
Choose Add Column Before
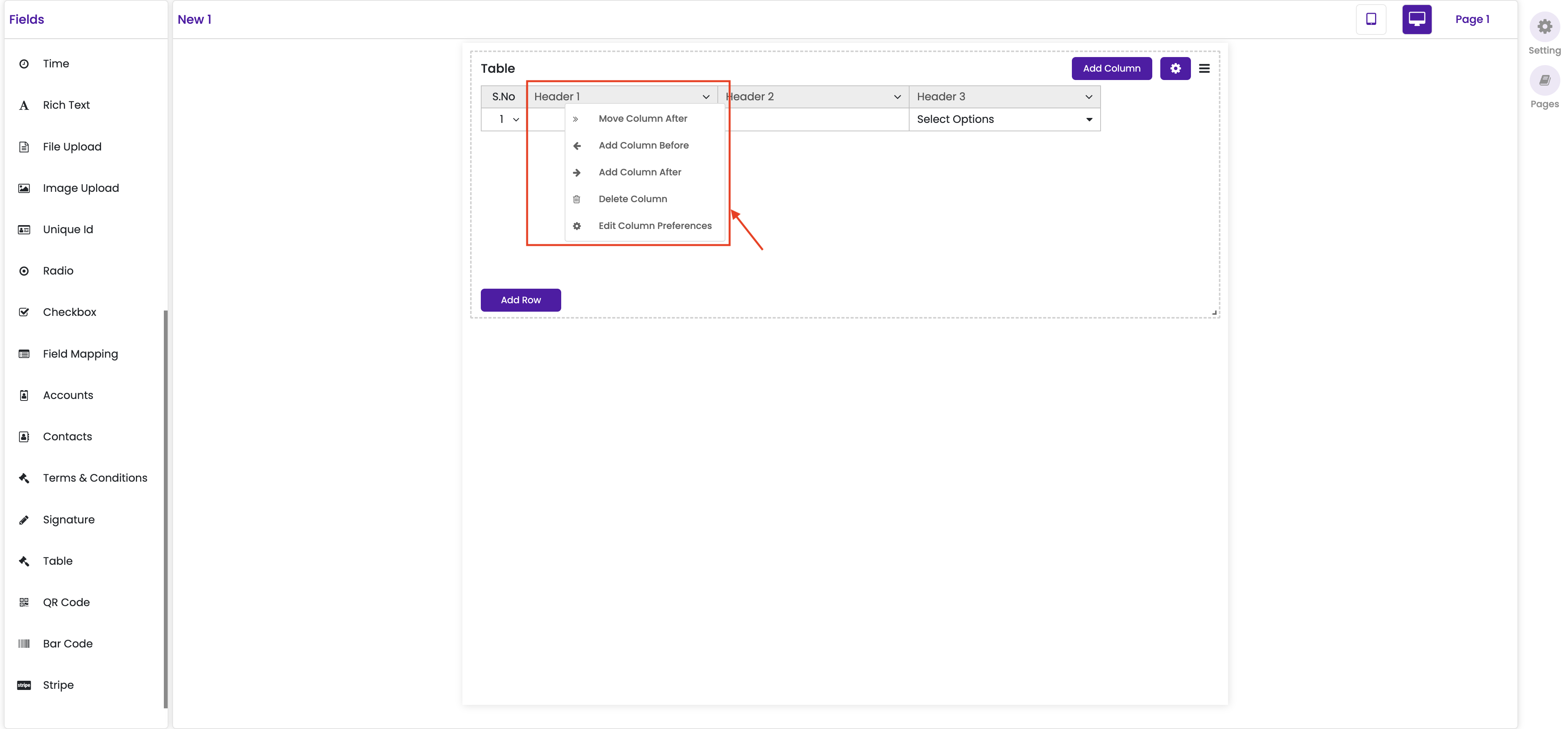pos(645,145)
